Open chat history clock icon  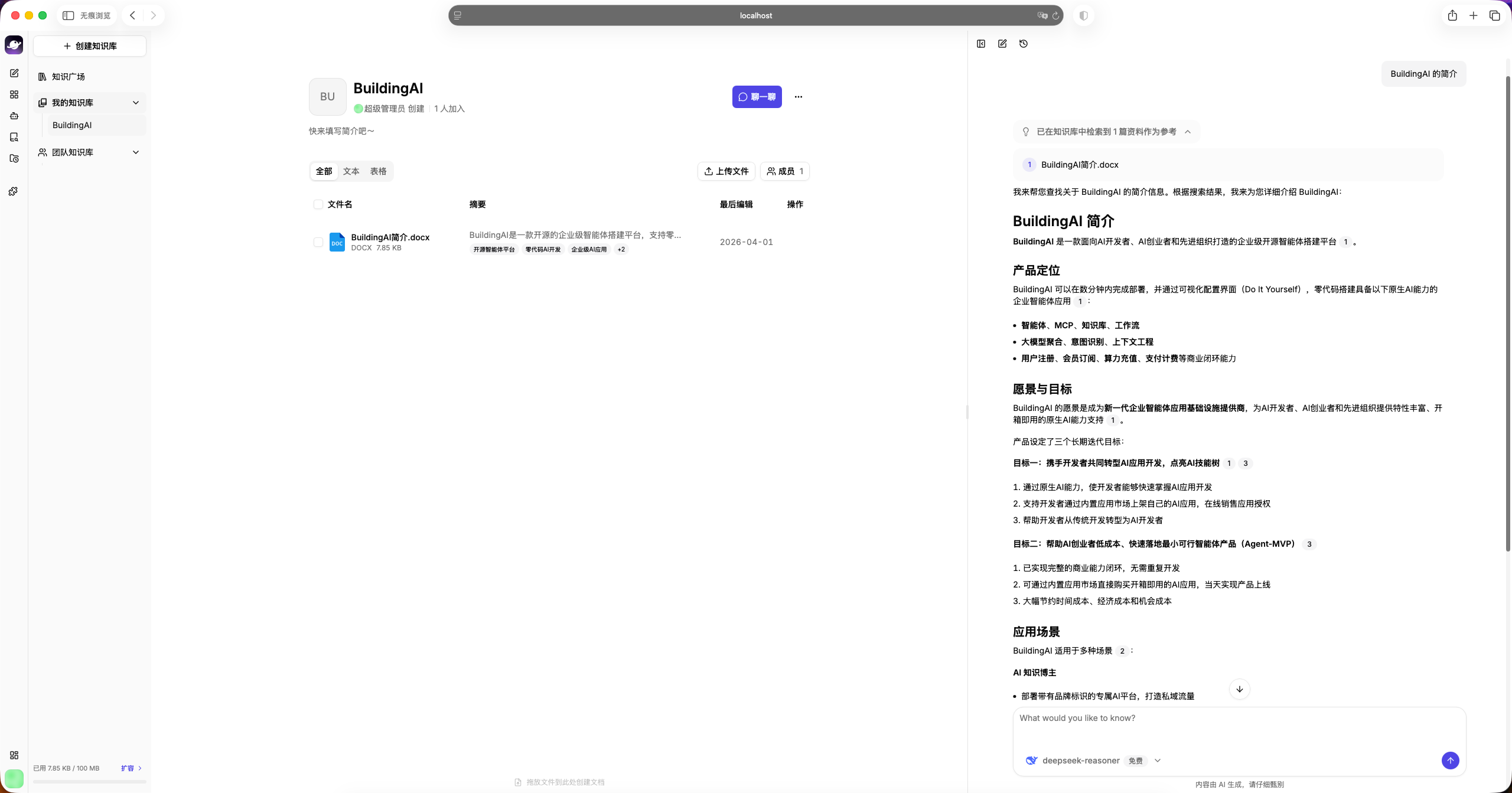coord(1024,44)
